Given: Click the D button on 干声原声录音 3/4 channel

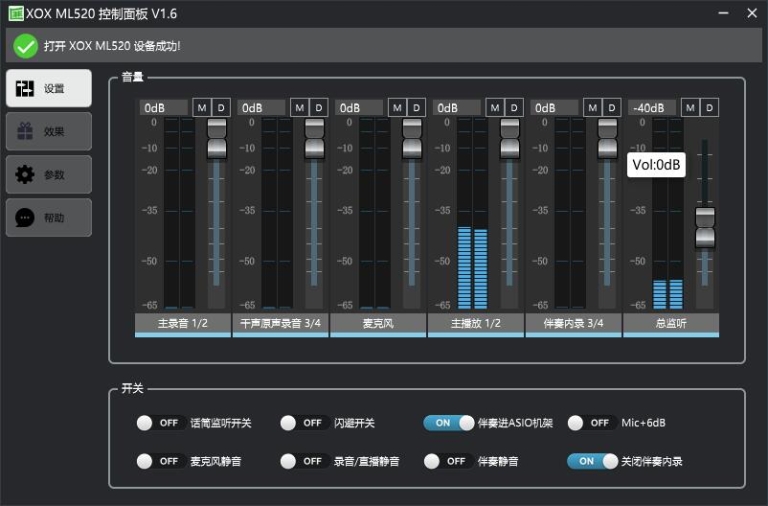Looking at the screenshot, I should coord(319,108).
